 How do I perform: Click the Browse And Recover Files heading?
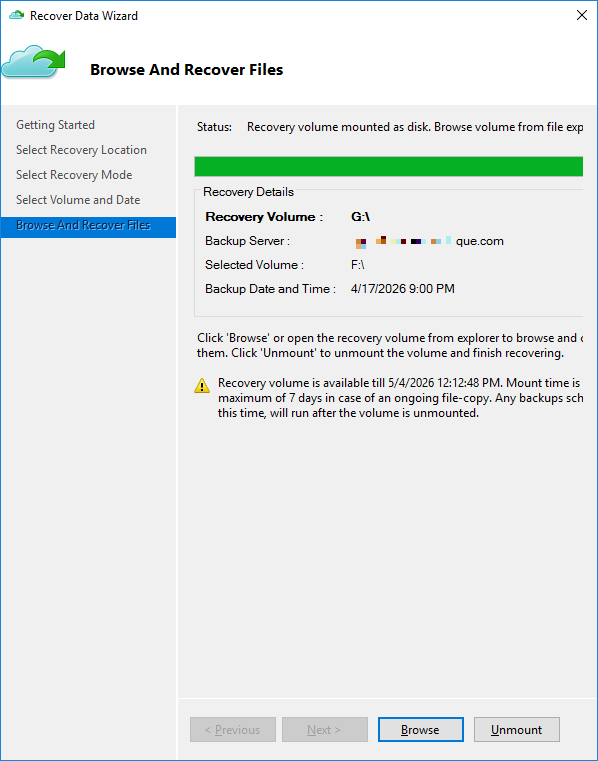coord(186,69)
